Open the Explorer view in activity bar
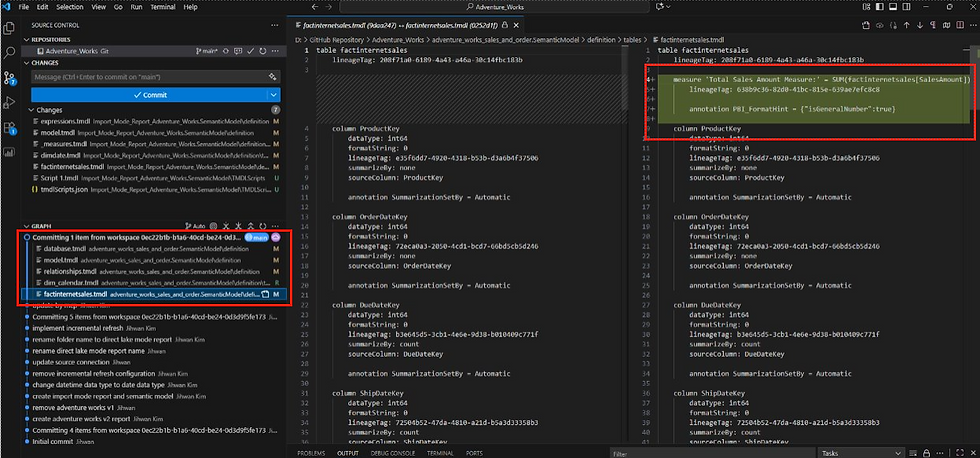The width and height of the screenshot is (980, 458). tap(10, 29)
